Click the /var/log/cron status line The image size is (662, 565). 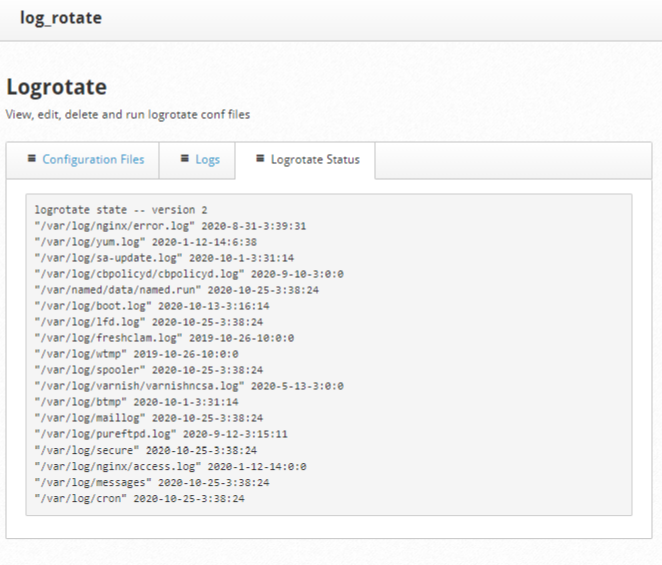(x=139, y=498)
